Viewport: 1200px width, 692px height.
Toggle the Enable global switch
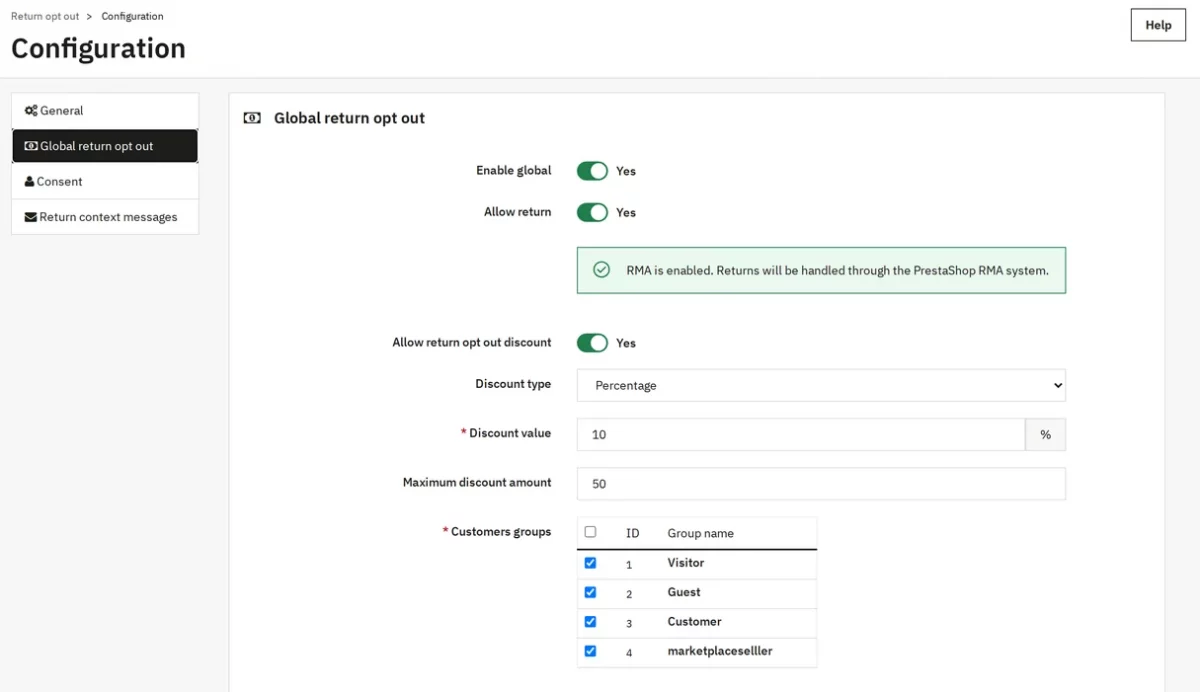592,171
